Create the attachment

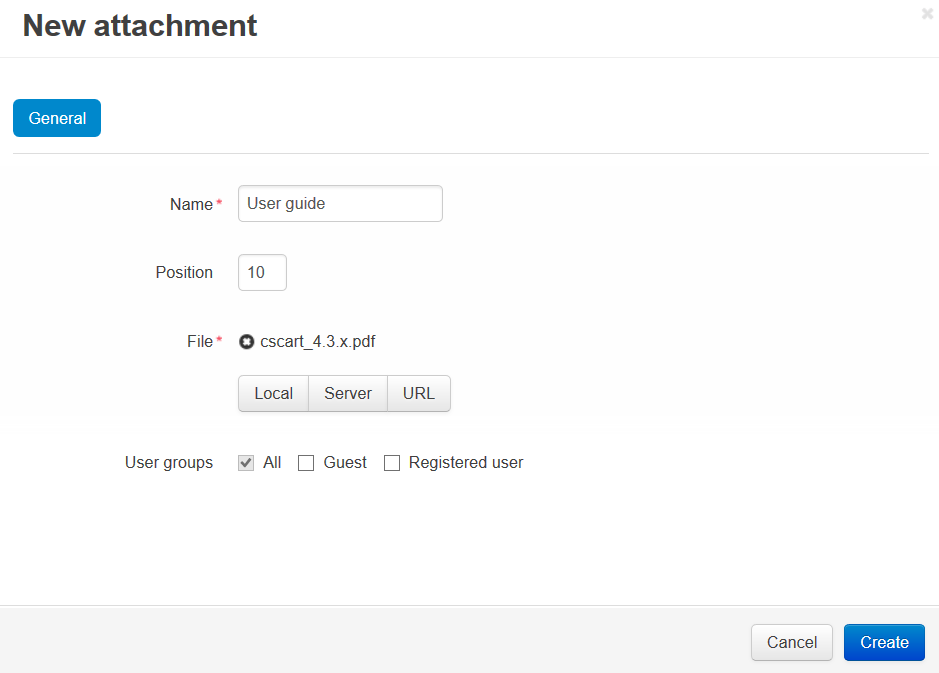point(884,642)
